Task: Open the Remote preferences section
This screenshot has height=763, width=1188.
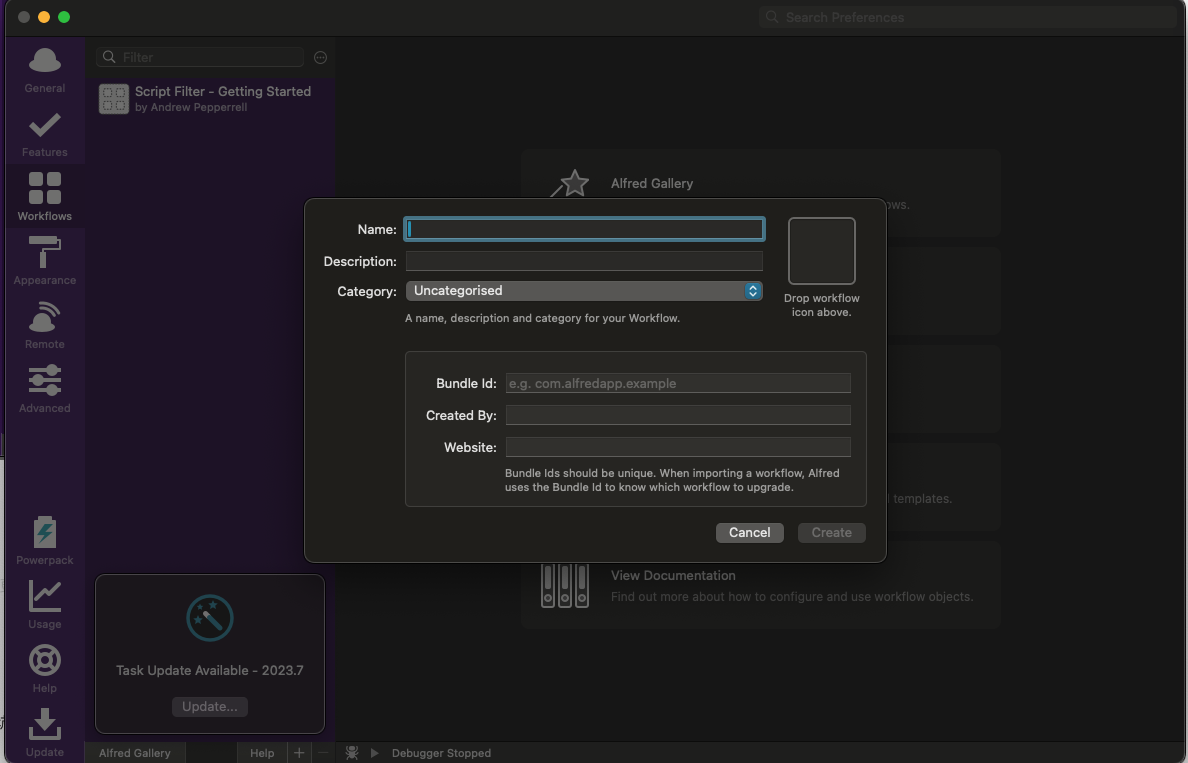Action: click(45, 326)
